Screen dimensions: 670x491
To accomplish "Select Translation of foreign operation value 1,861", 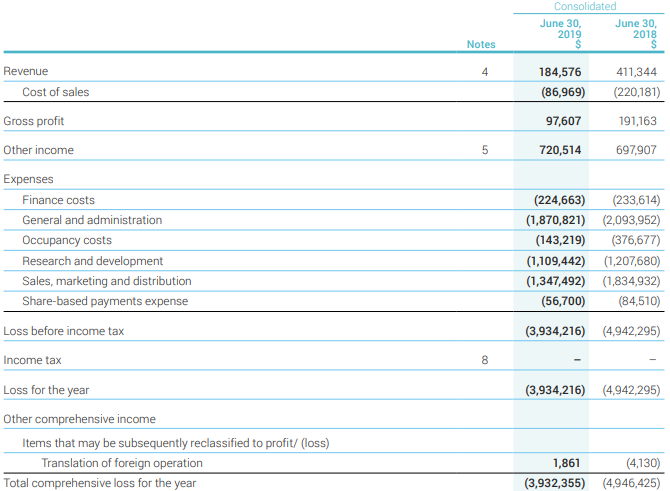I will point(568,463).
